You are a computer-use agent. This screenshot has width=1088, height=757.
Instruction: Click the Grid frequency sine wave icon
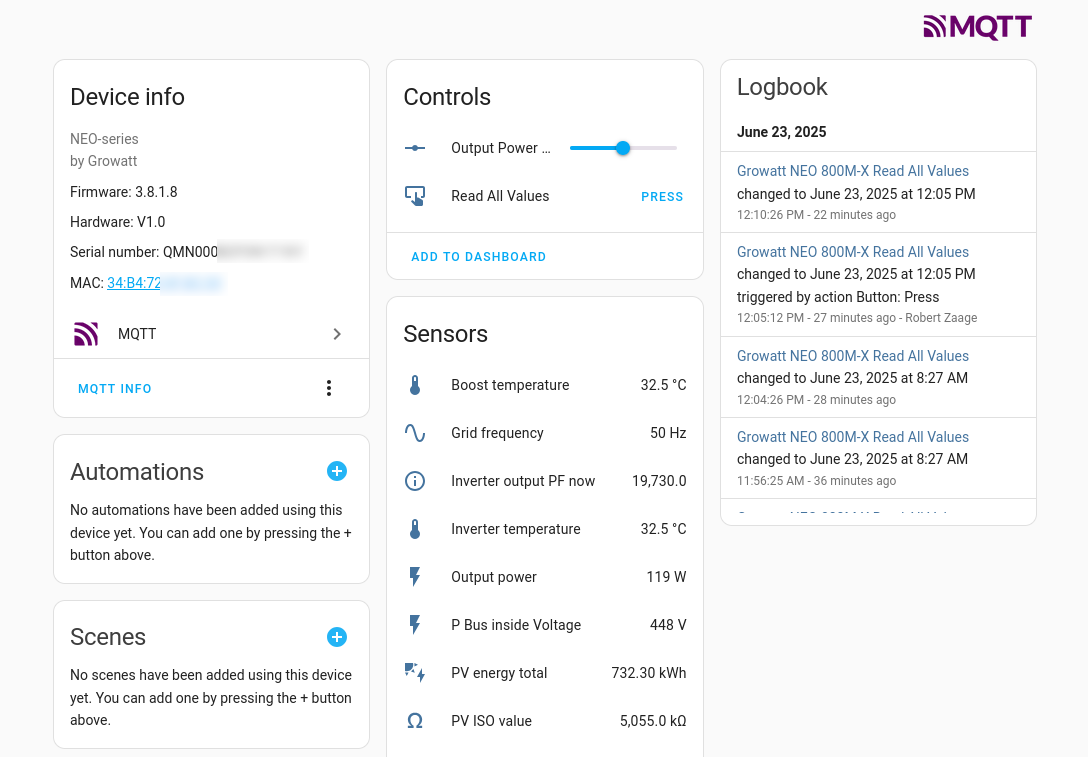[x=415, y=433]
